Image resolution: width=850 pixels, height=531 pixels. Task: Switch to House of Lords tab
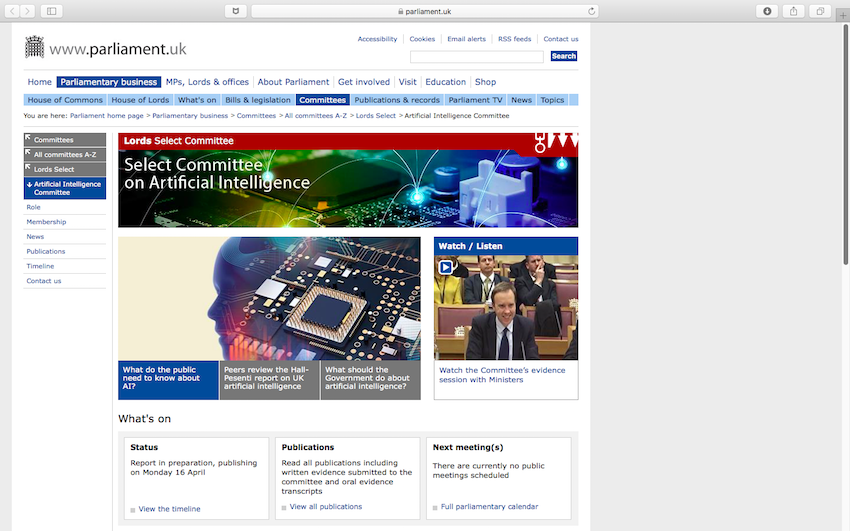point(140,100)
